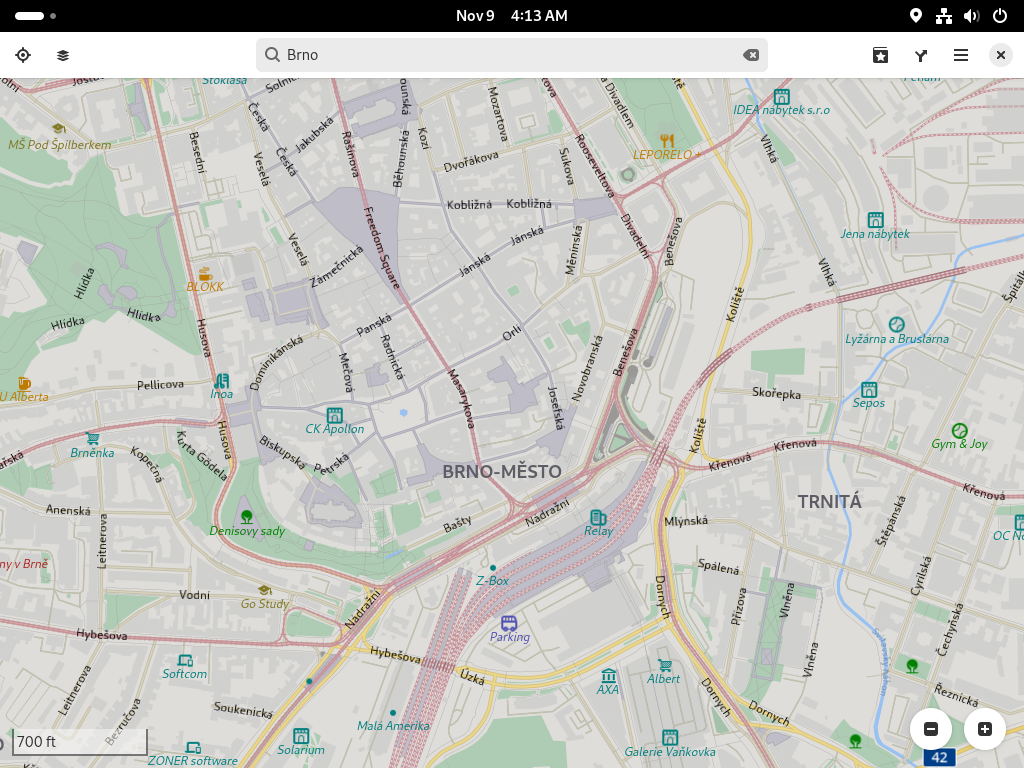
Task: Click the Go Study school icon
Action: [264, 590]
